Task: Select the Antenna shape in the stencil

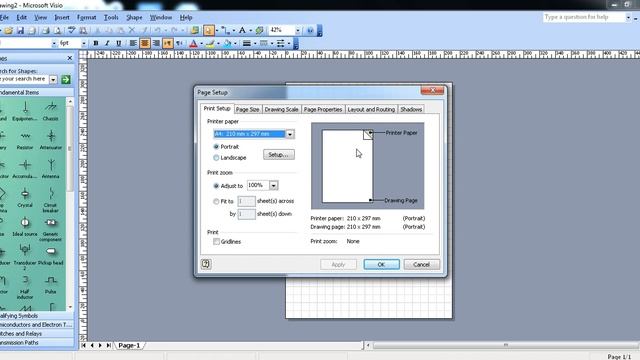Action: tap(51, 169)
